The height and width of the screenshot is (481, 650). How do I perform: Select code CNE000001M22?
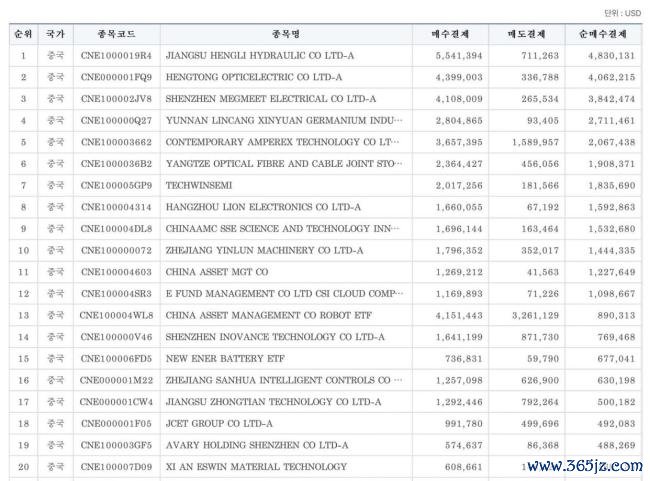click(x=116, y=380)
